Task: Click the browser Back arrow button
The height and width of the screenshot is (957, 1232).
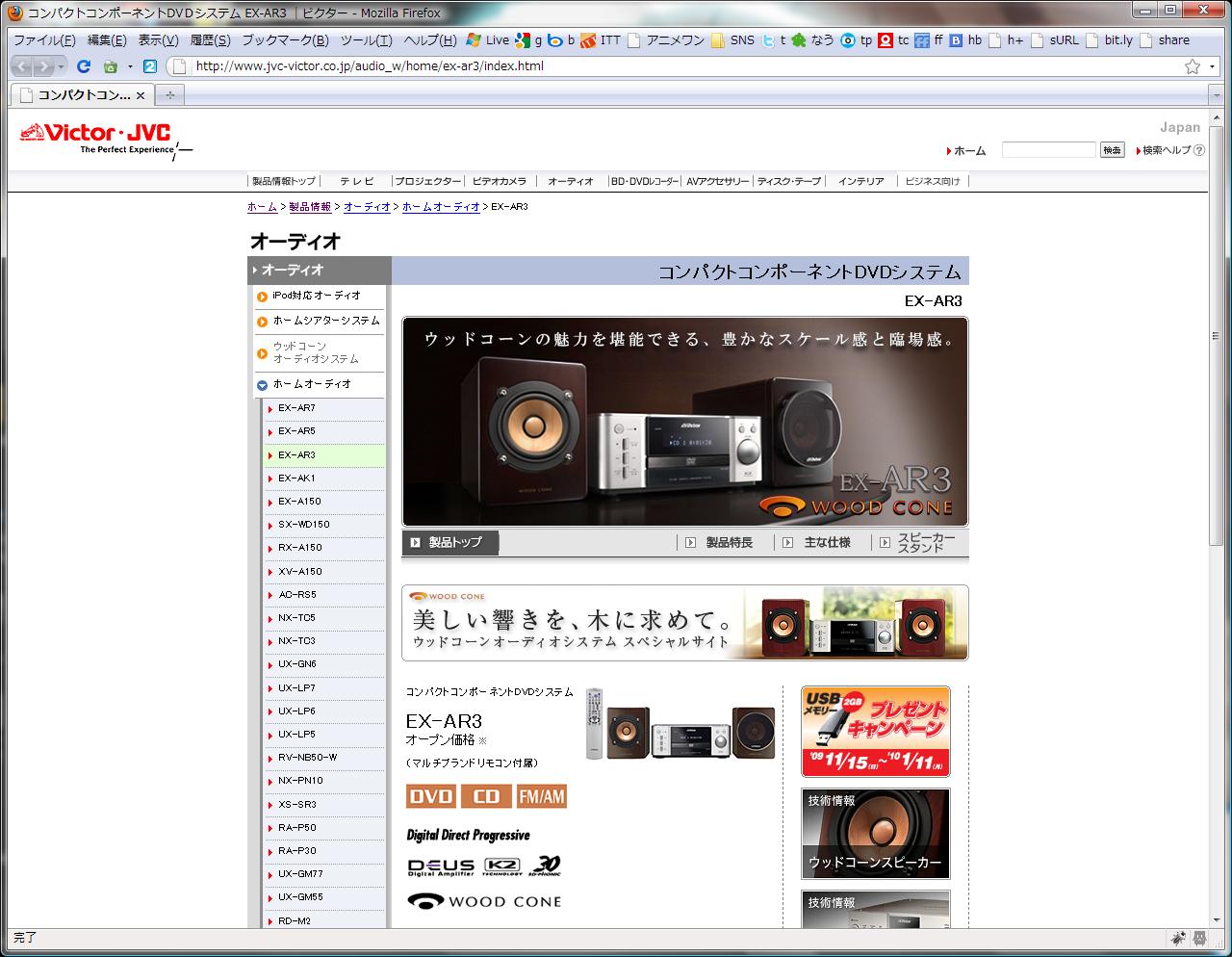Action: pyautogui.click(x=21, y=66)
